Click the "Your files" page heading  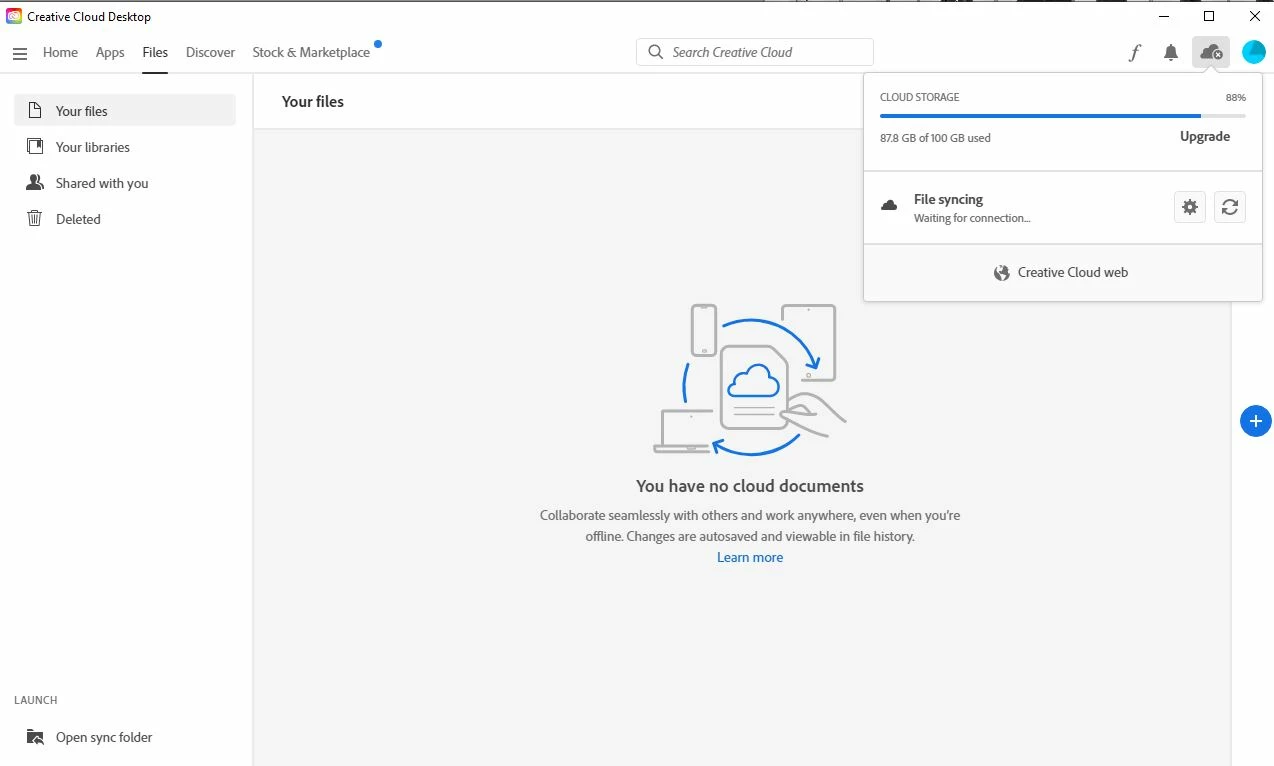313,101
